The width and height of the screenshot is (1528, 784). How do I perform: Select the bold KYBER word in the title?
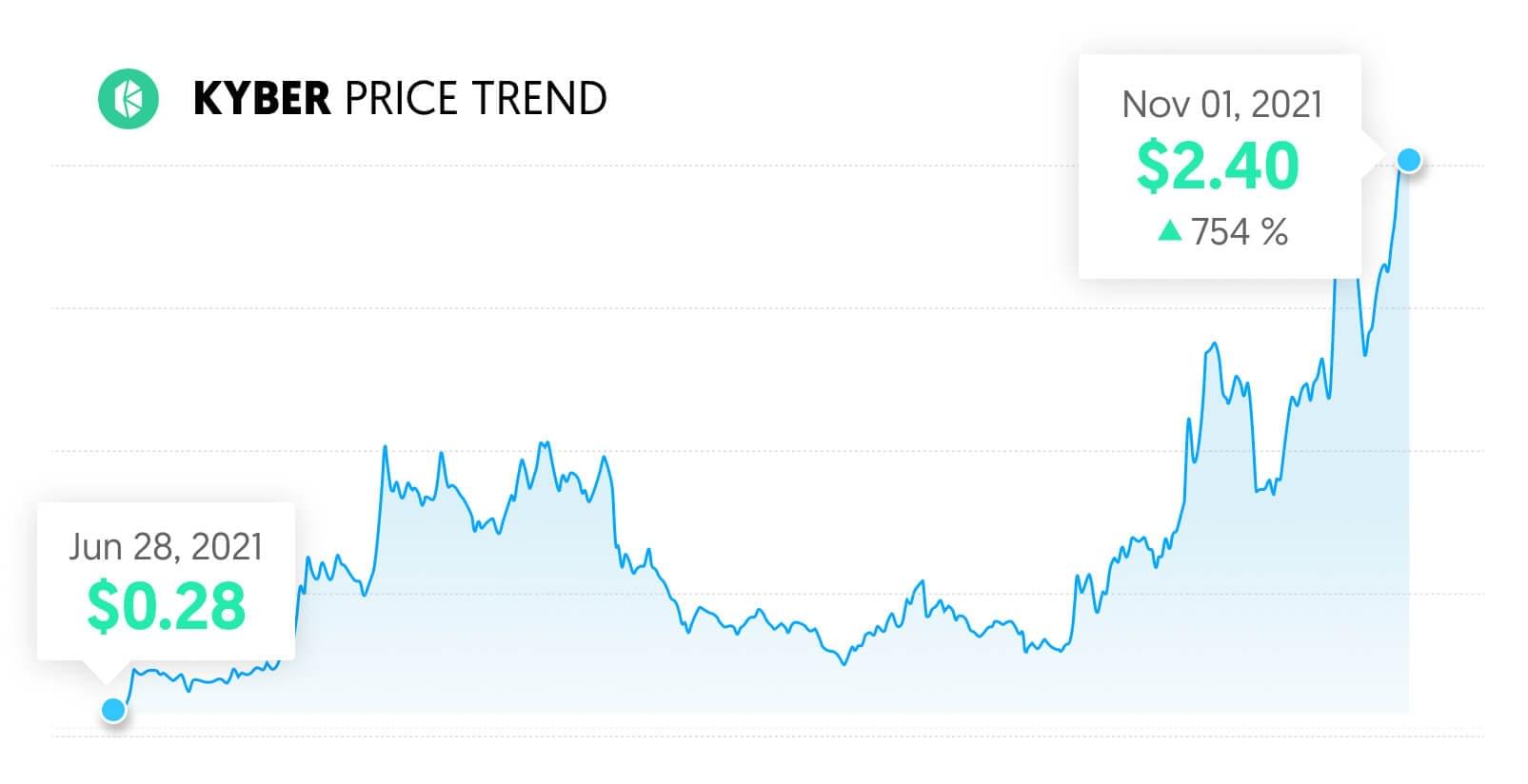262,99
